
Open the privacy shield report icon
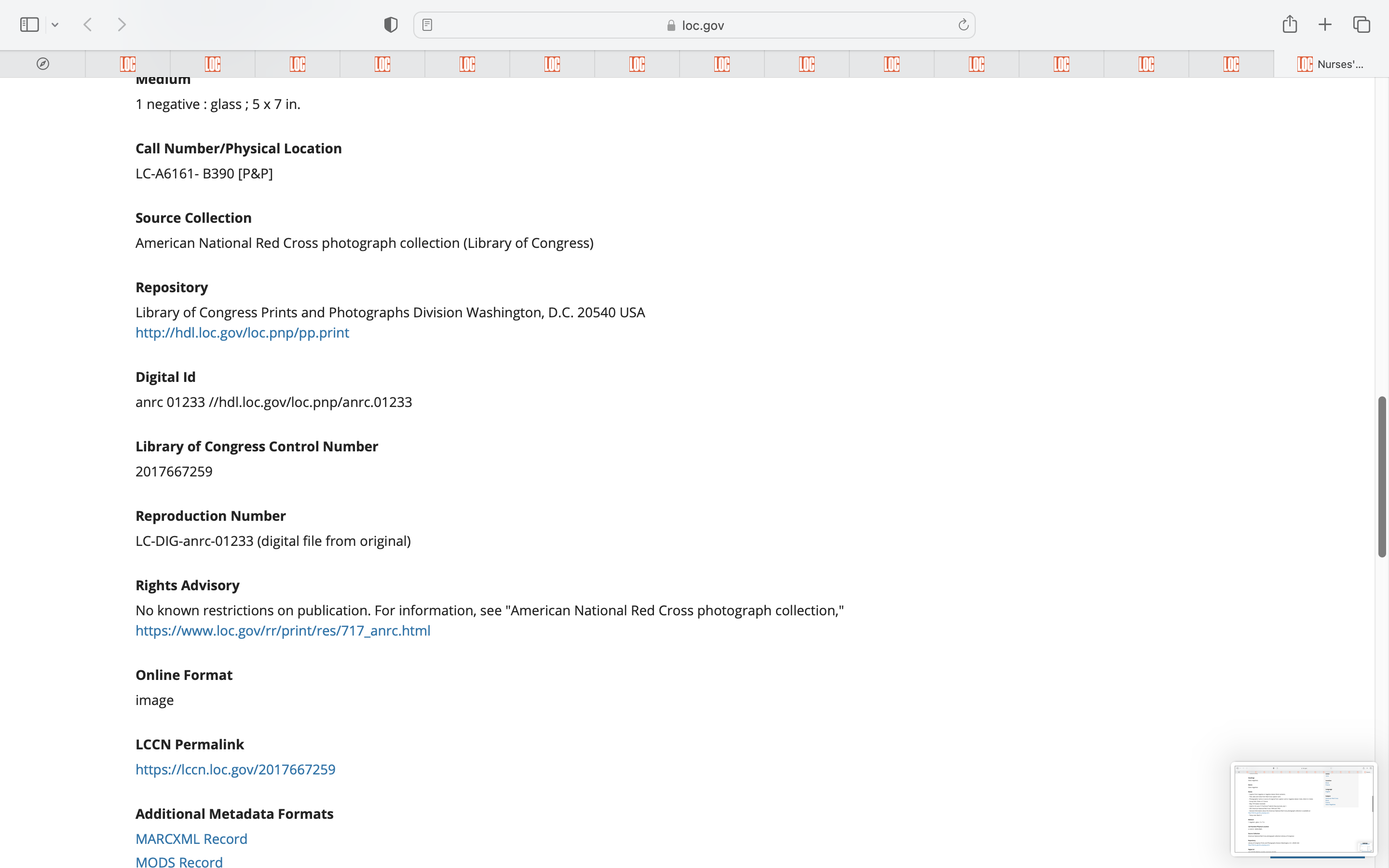[391, 25]
